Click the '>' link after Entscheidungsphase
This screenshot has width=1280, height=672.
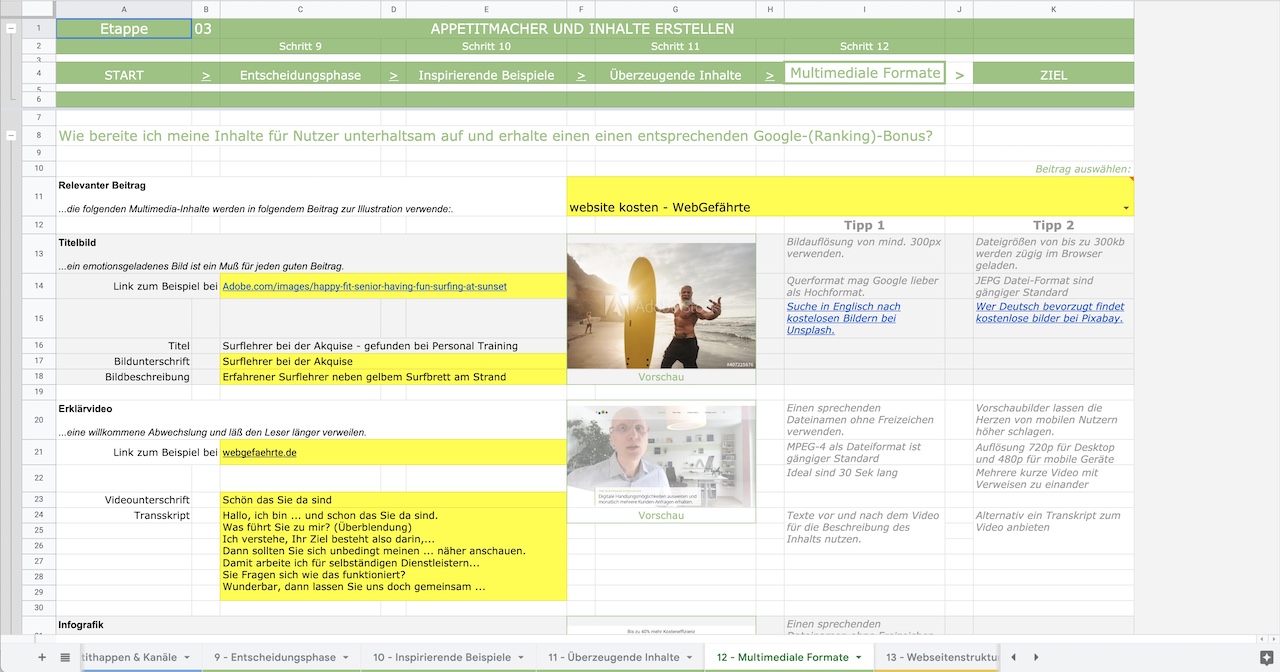pyautogui.click(x=393, y=75)
